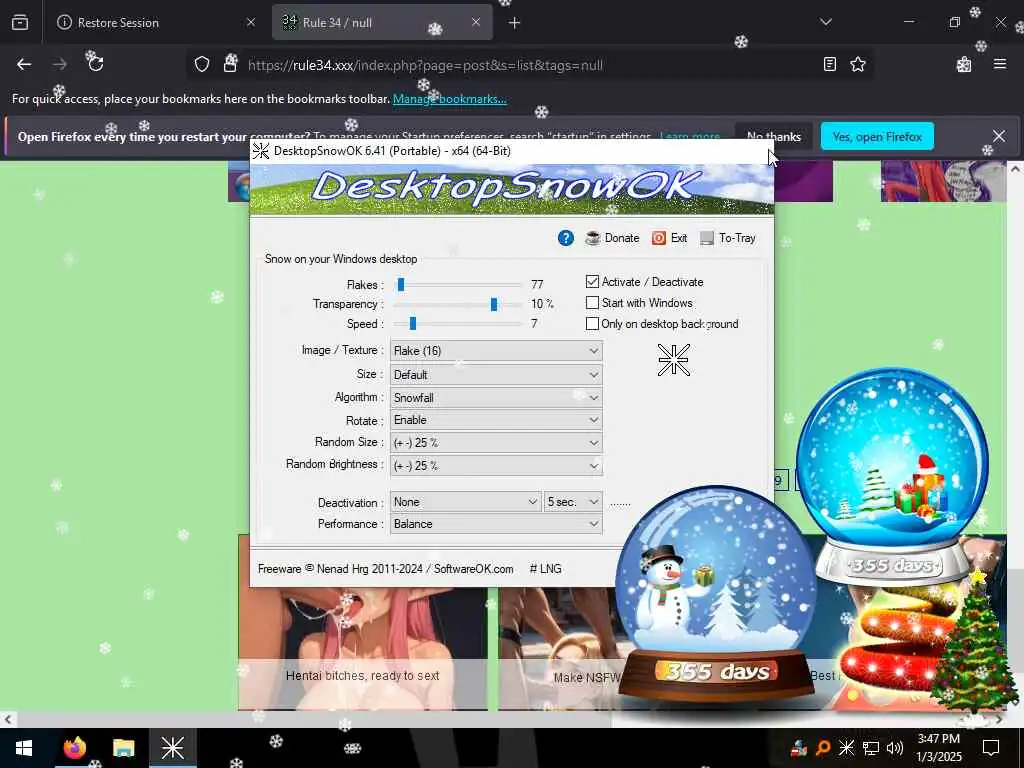The width and height of the screenshot is (1024, 768).
Task: Click the No thanks button
Action: click(774, 136)
